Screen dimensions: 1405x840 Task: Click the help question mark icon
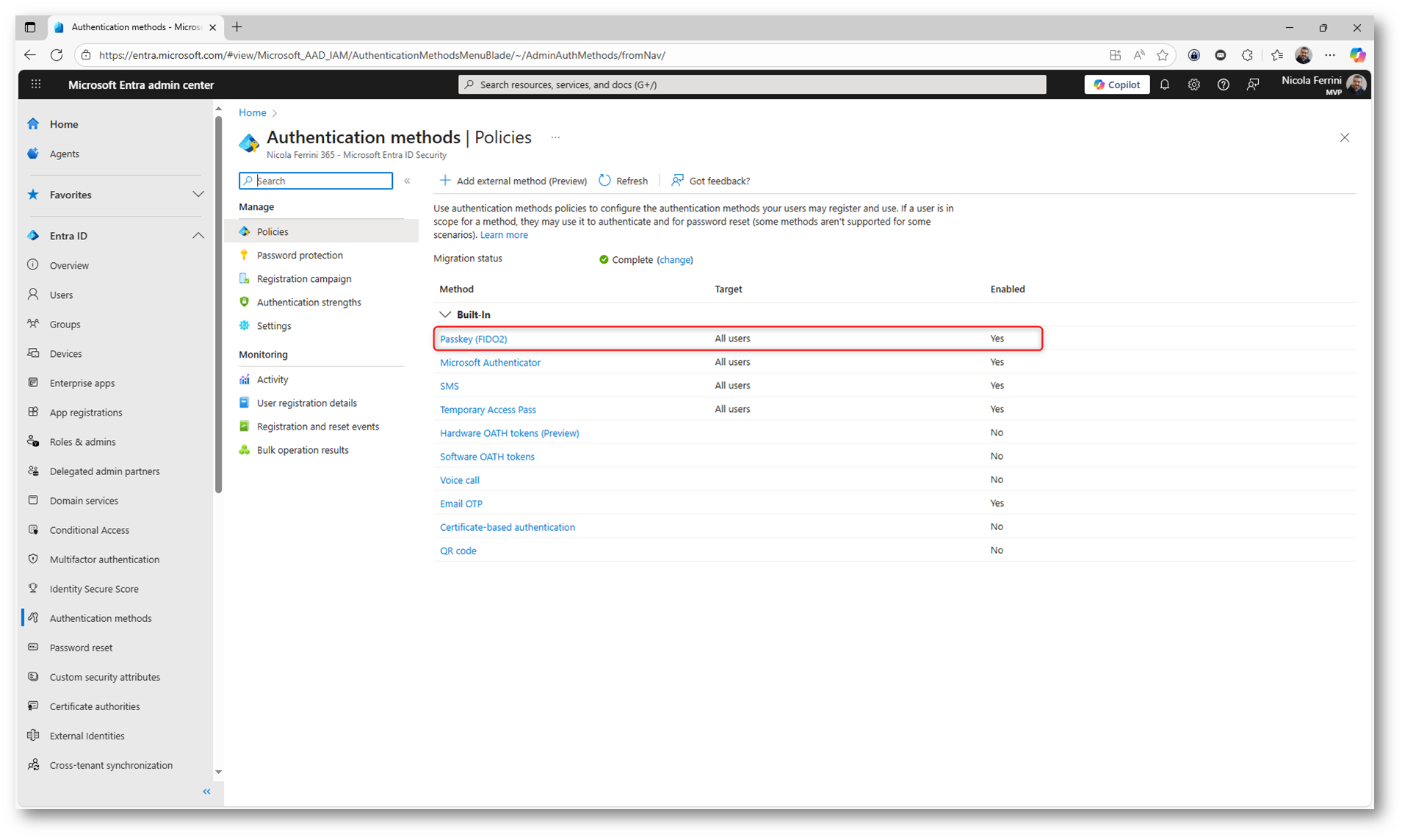click(x=1223, y=84)
